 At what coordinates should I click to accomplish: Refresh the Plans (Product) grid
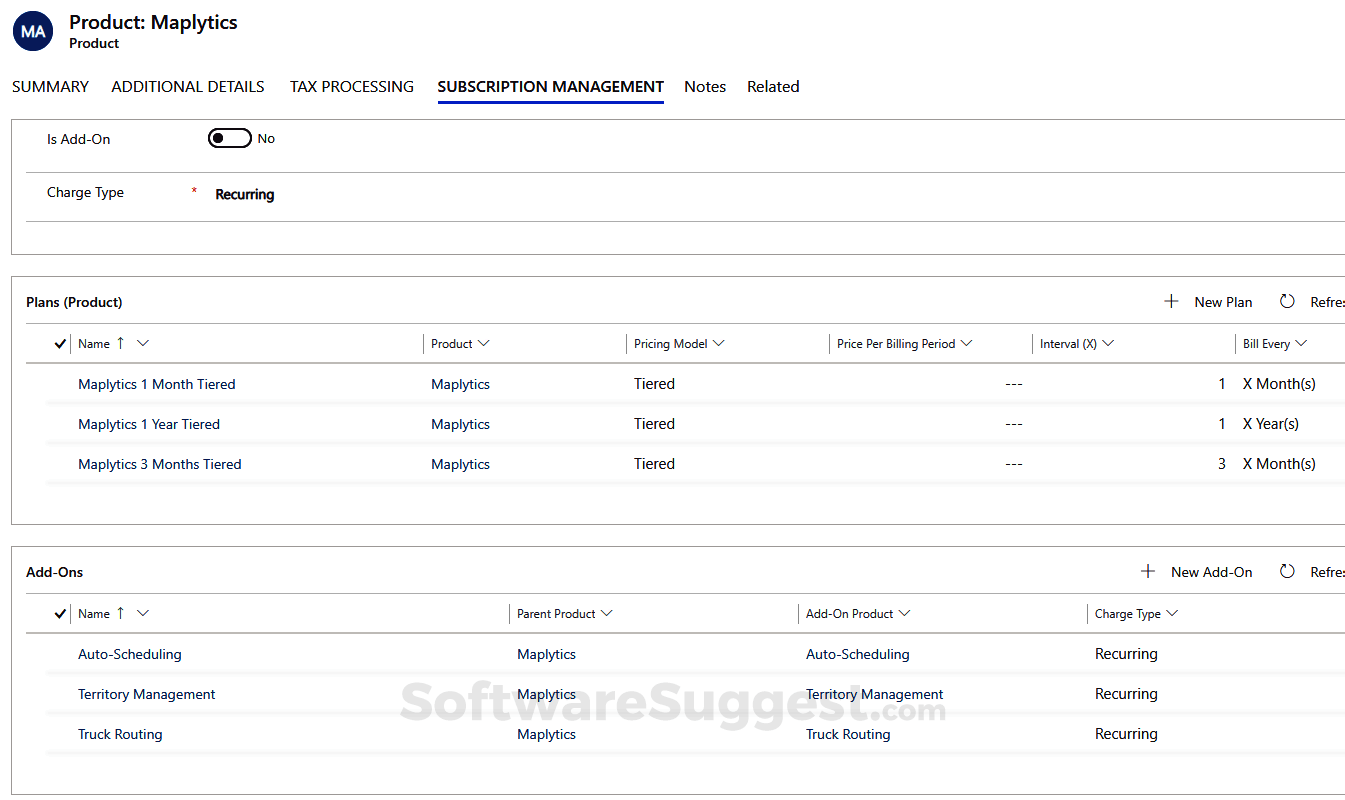(x=1287, y=300)
